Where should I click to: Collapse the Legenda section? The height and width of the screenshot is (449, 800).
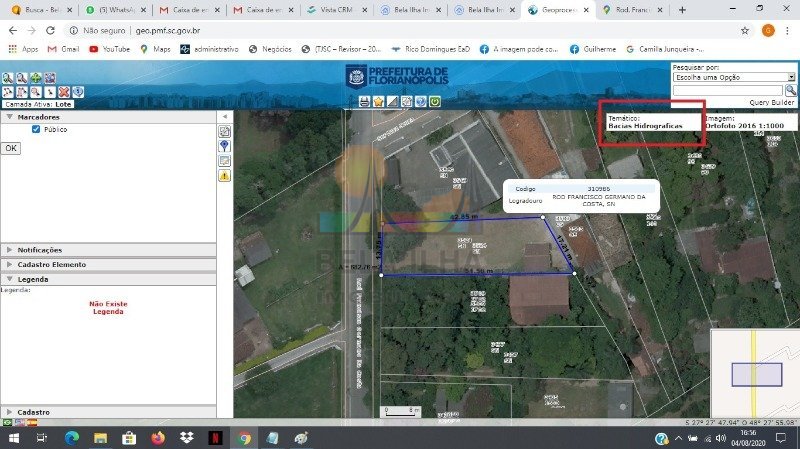tap(108, 279)
